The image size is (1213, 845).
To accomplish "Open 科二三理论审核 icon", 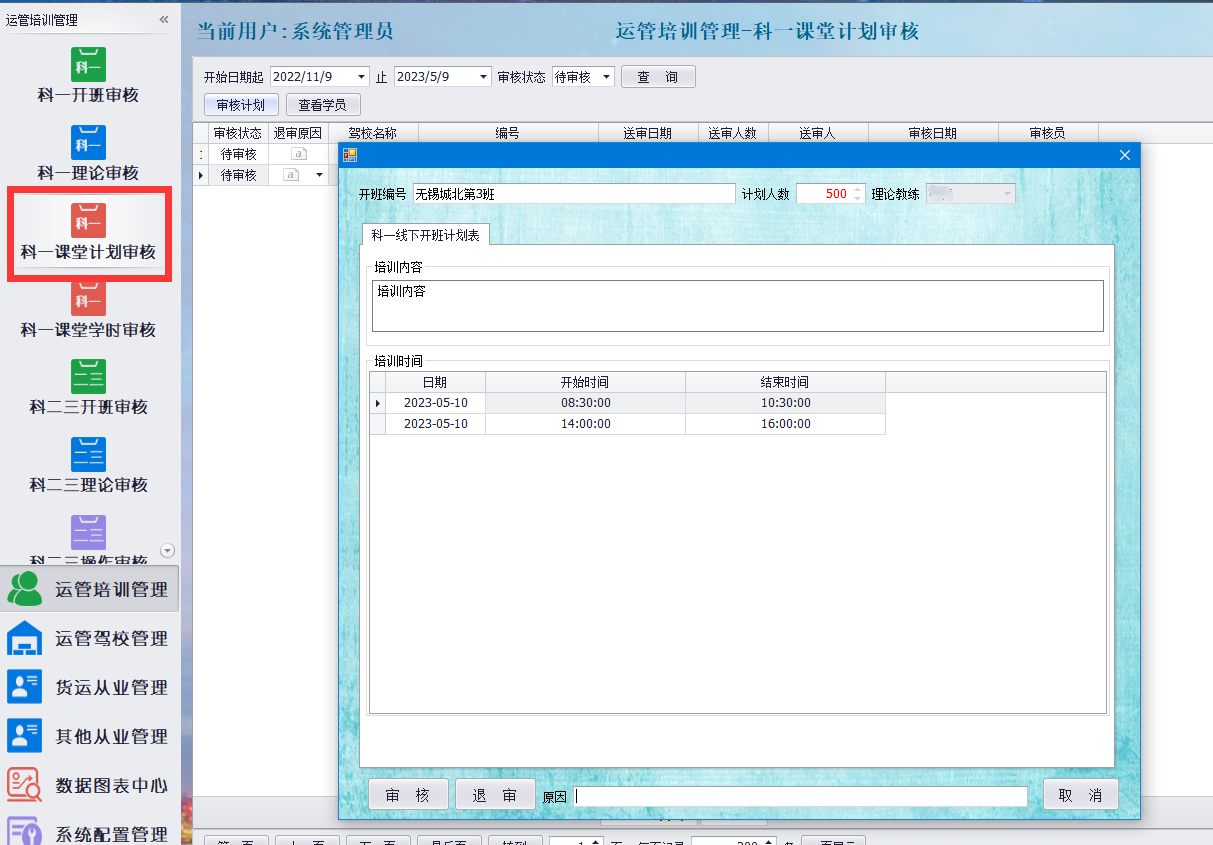I will (x=88, y=455).
